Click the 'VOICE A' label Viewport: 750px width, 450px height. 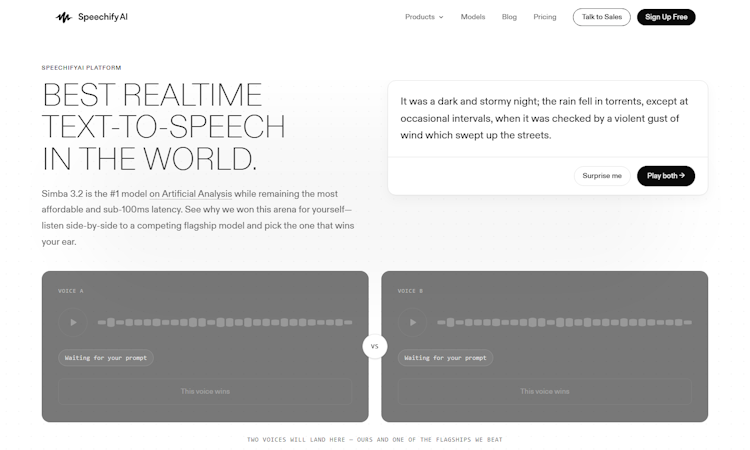pos(71,291)
